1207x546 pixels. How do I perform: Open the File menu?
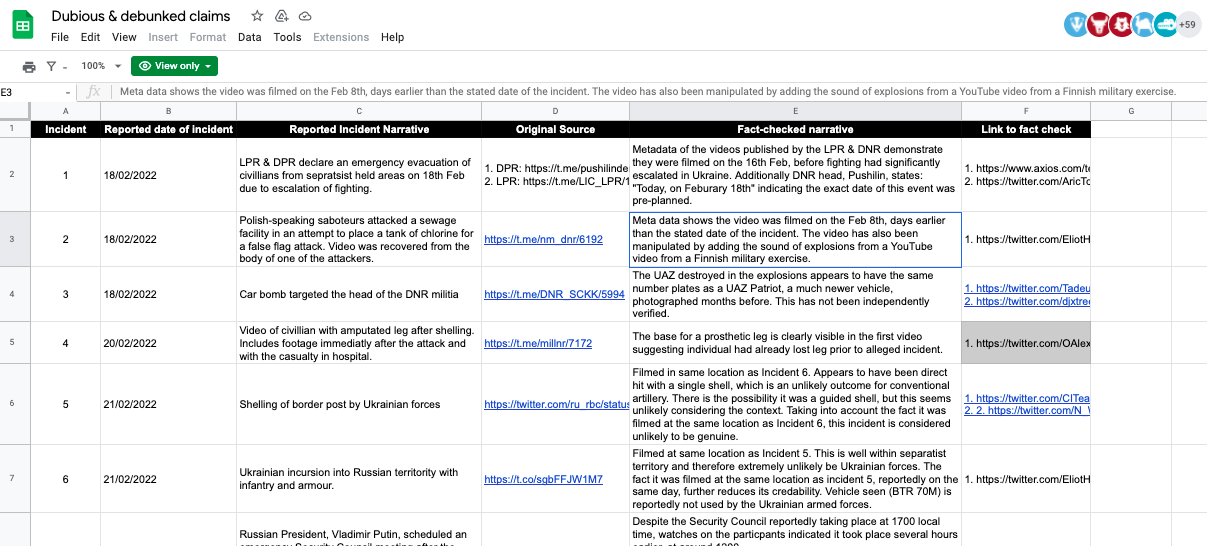[x=60, y=37]
